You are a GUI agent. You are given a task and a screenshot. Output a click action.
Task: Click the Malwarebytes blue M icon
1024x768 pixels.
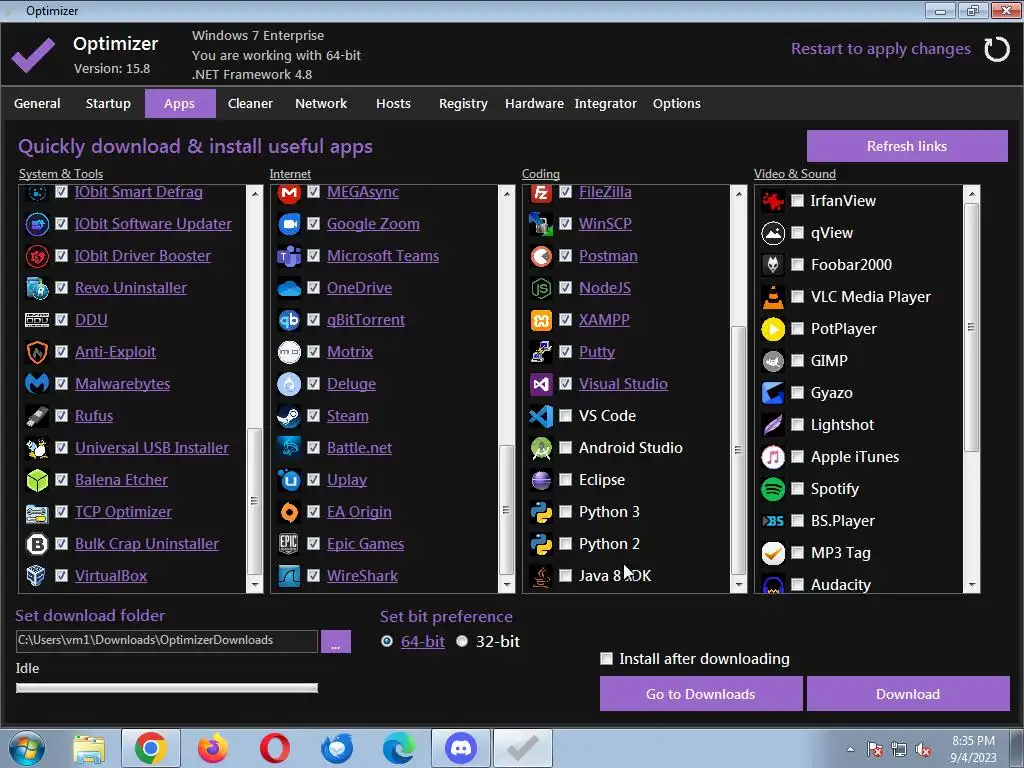37,384
